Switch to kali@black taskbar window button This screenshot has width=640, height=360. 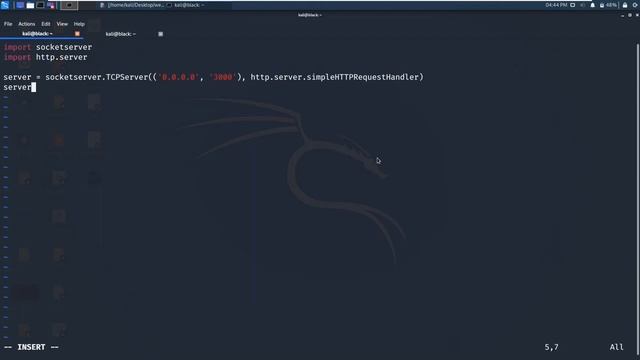pos(186,5)
